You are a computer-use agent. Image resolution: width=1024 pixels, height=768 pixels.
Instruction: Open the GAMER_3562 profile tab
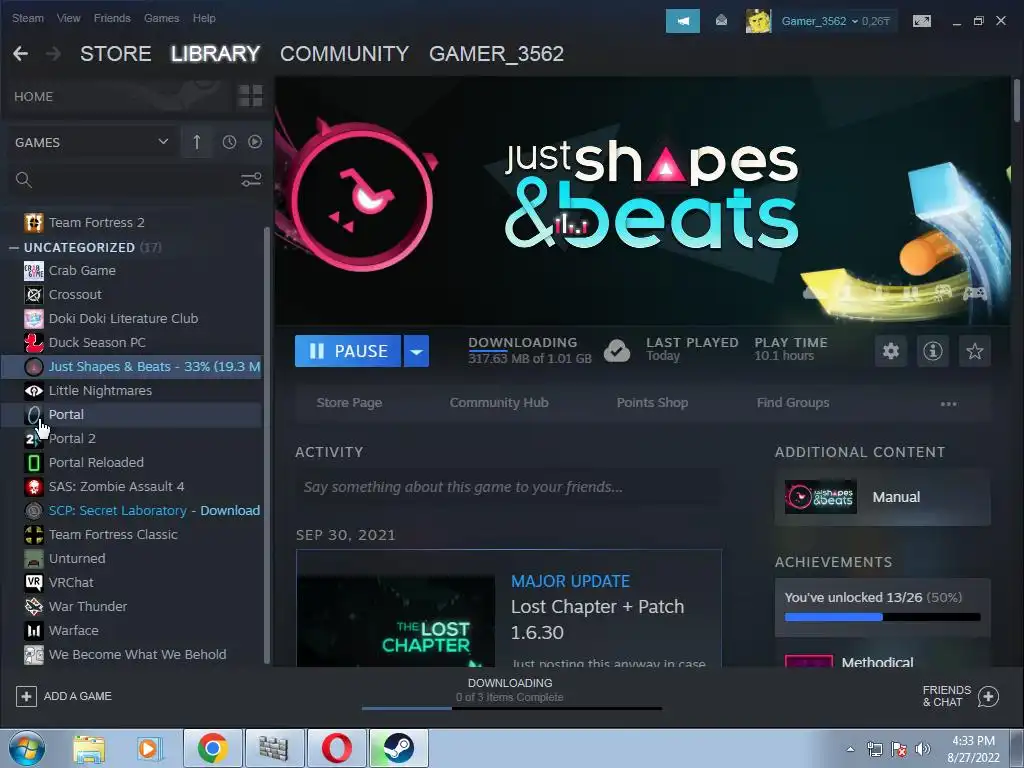tap(496, 54)
